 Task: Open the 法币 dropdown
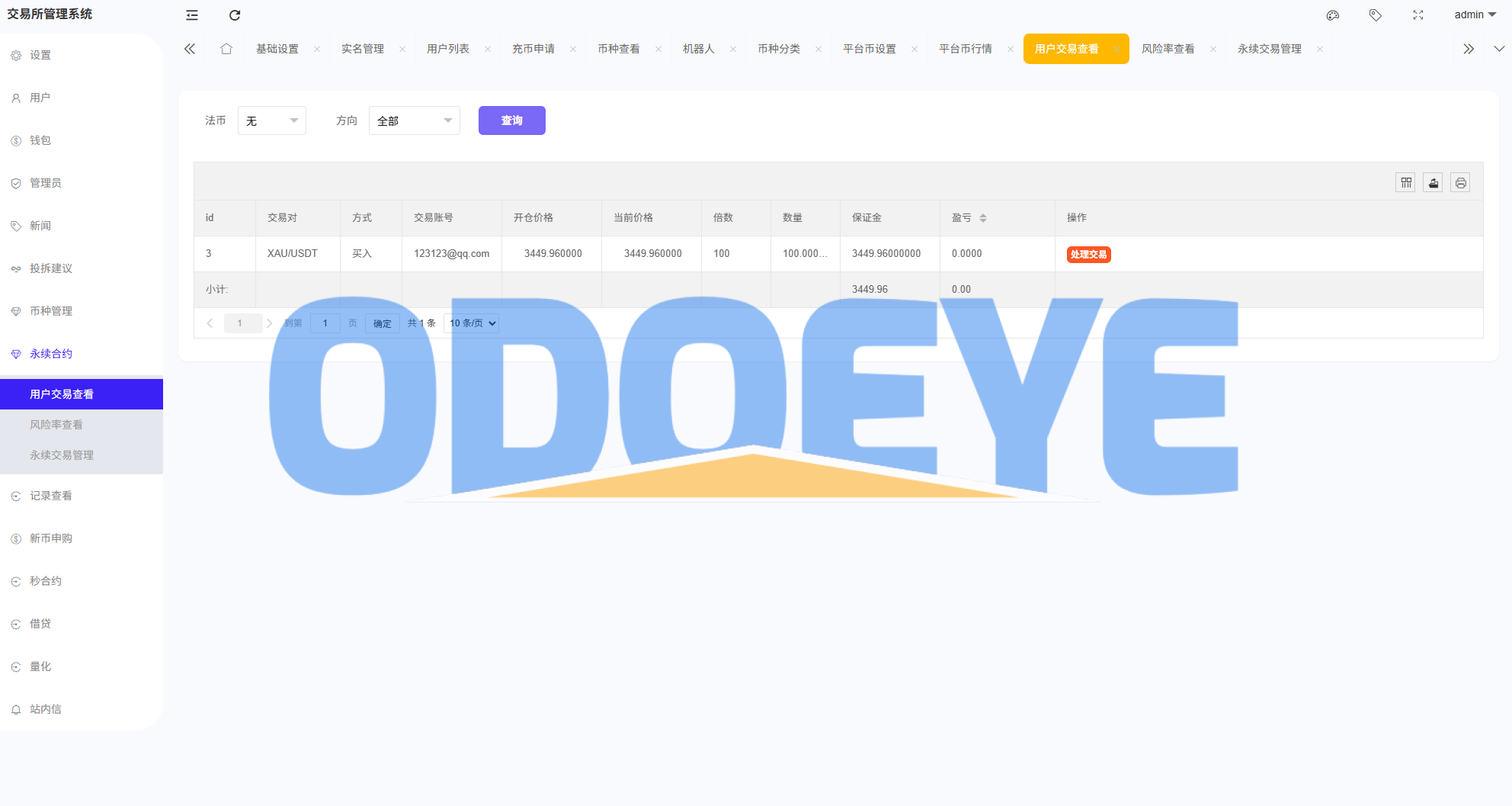(x=271, y=120)
